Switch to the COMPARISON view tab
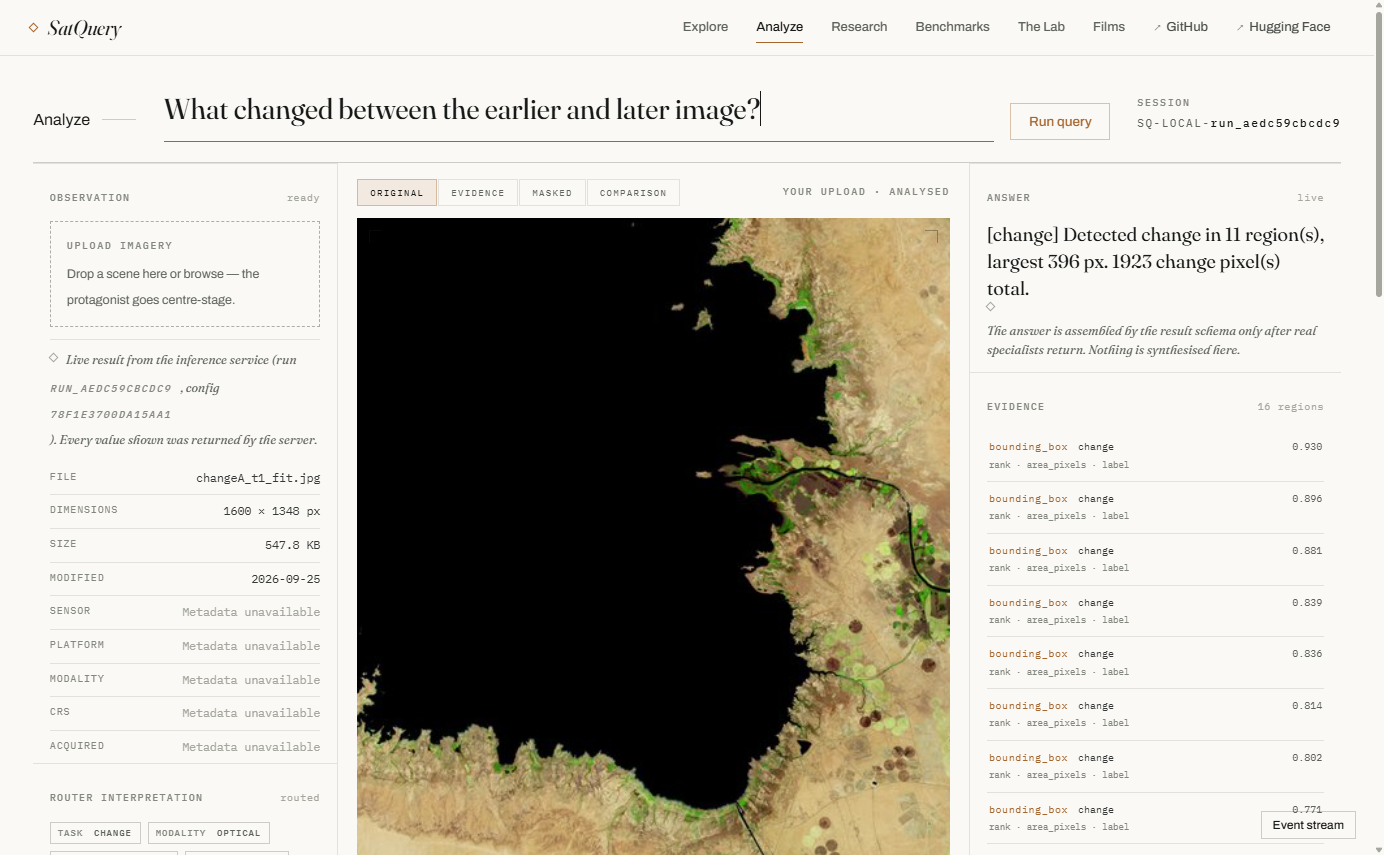Image resolution: width=1384 pixels, height=855 pixels. tap(633, 193)
